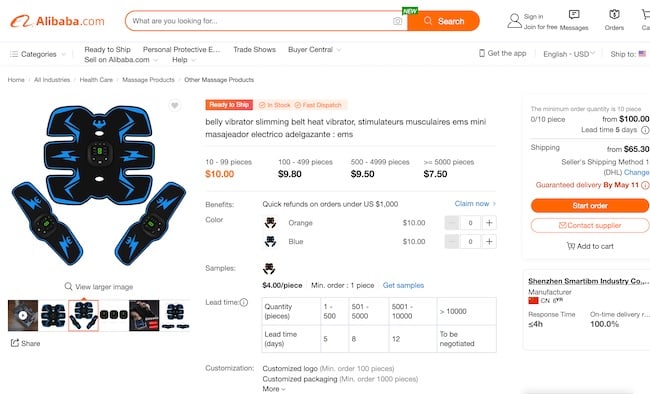
Task: Select the Orange color swatch
Action: click(270, 223)
